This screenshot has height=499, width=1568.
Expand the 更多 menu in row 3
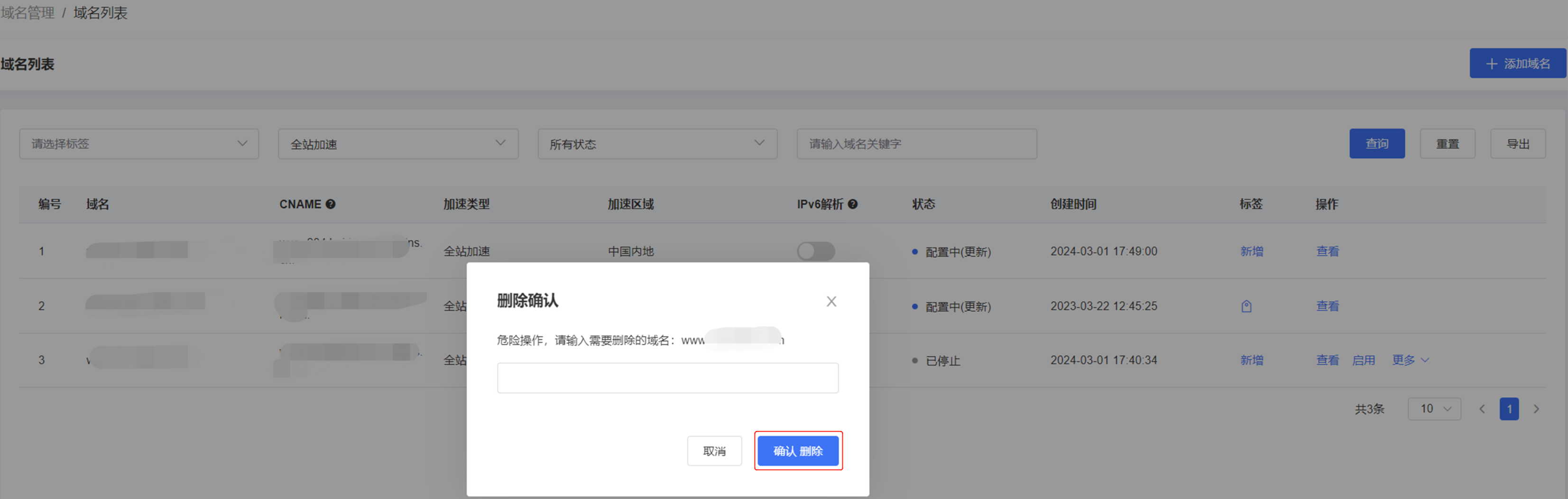[1411, 360]
